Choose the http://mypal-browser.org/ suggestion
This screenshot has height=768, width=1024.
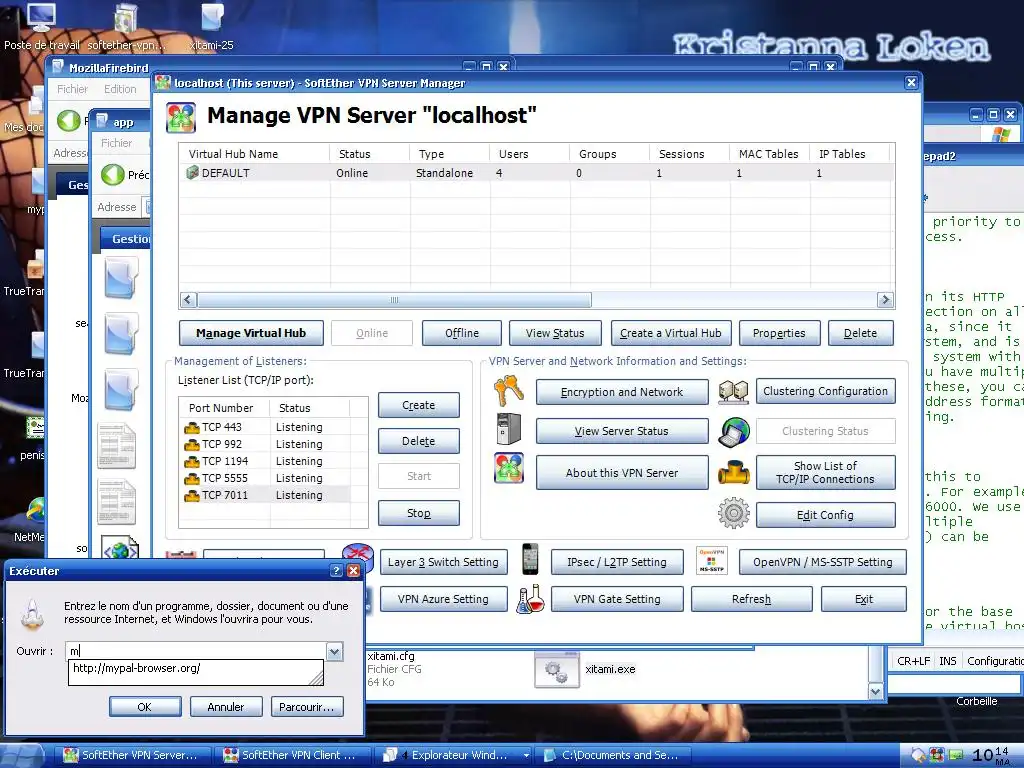195,669
